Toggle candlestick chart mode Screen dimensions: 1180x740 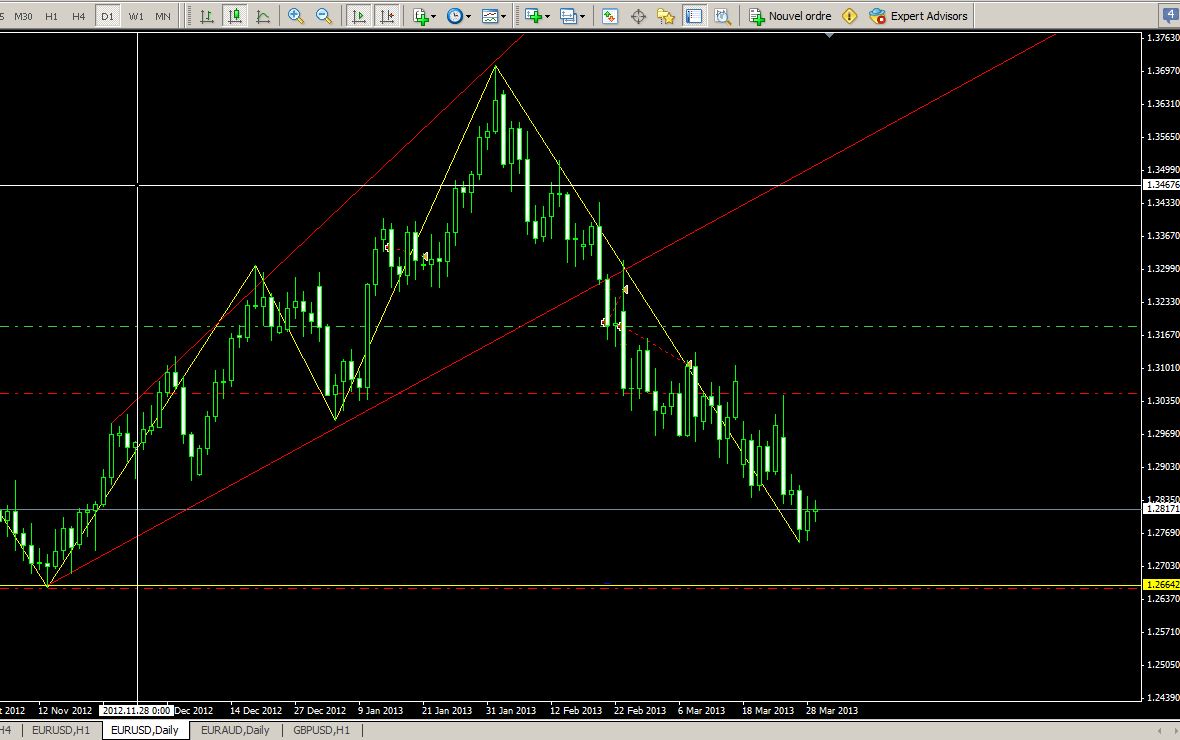coord(235,16)
